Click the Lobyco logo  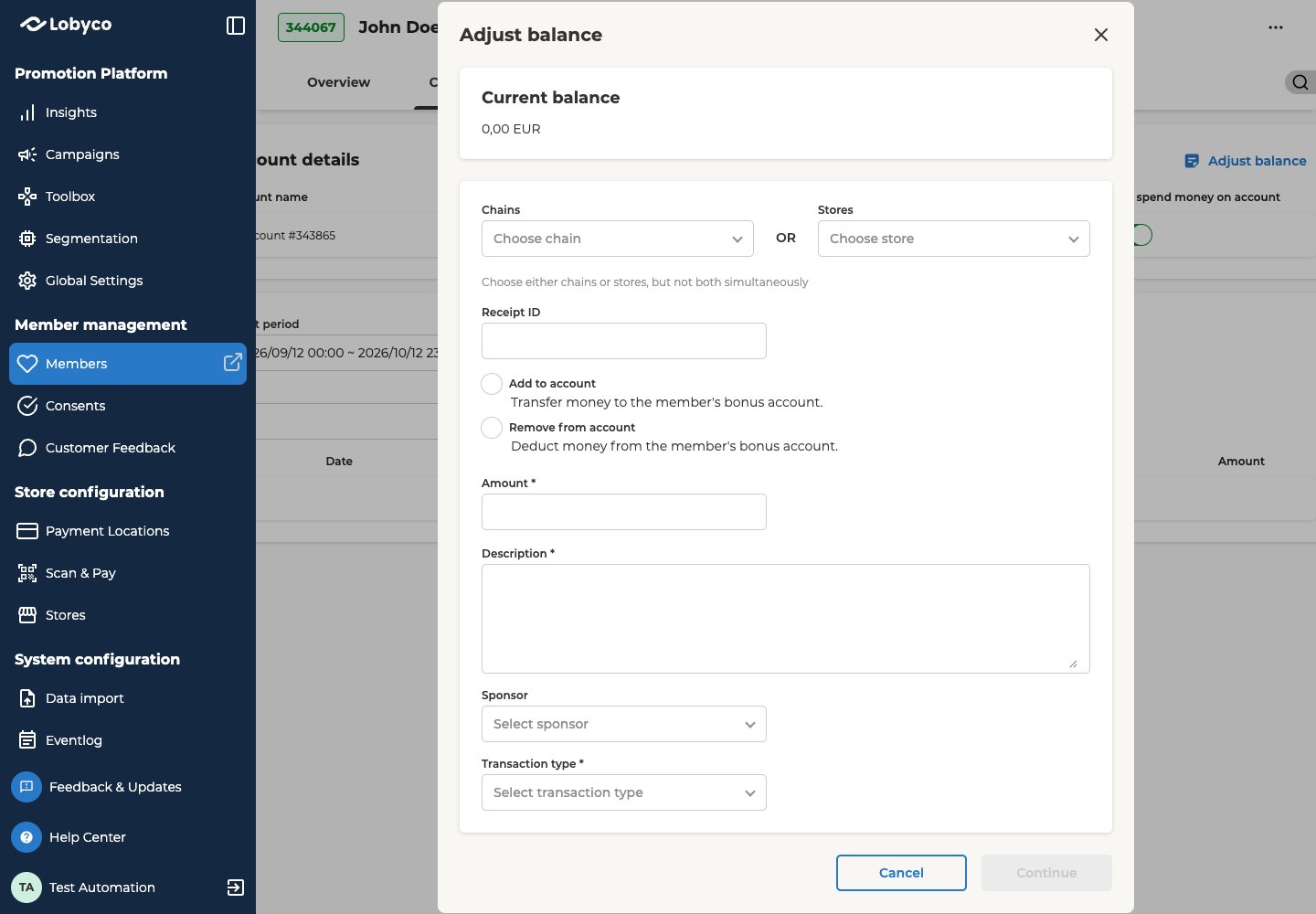[66, 25]
